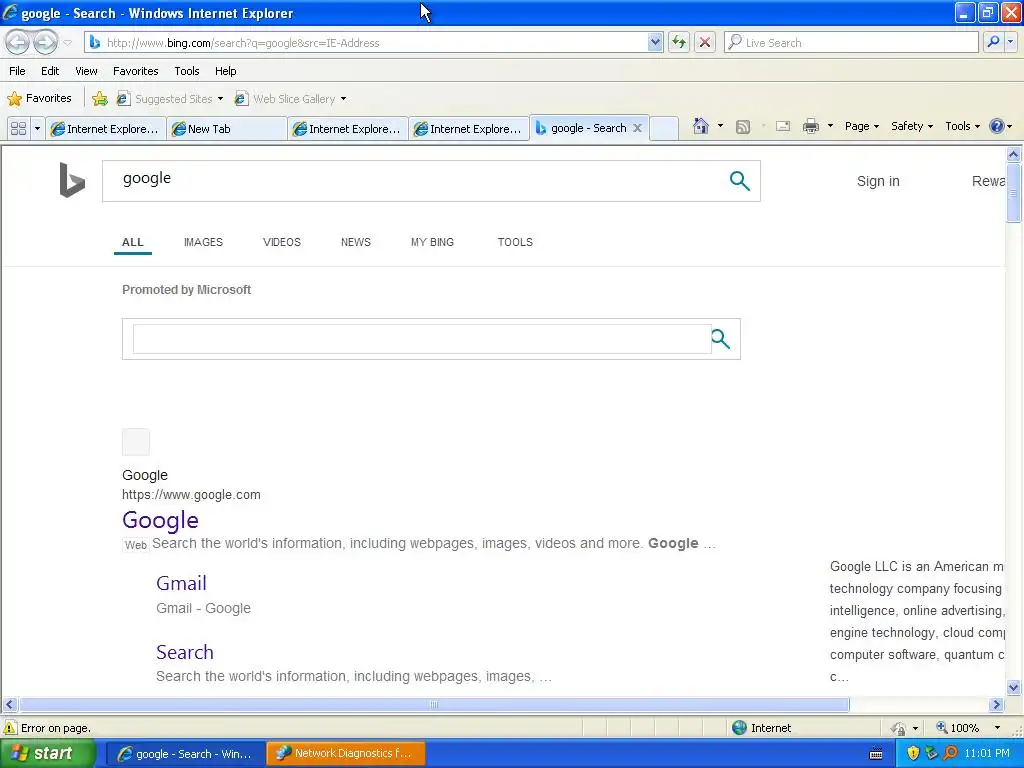Expand the address bar URL dropdown
This screenshot has height=768, width=1024.
coord(655,42)
